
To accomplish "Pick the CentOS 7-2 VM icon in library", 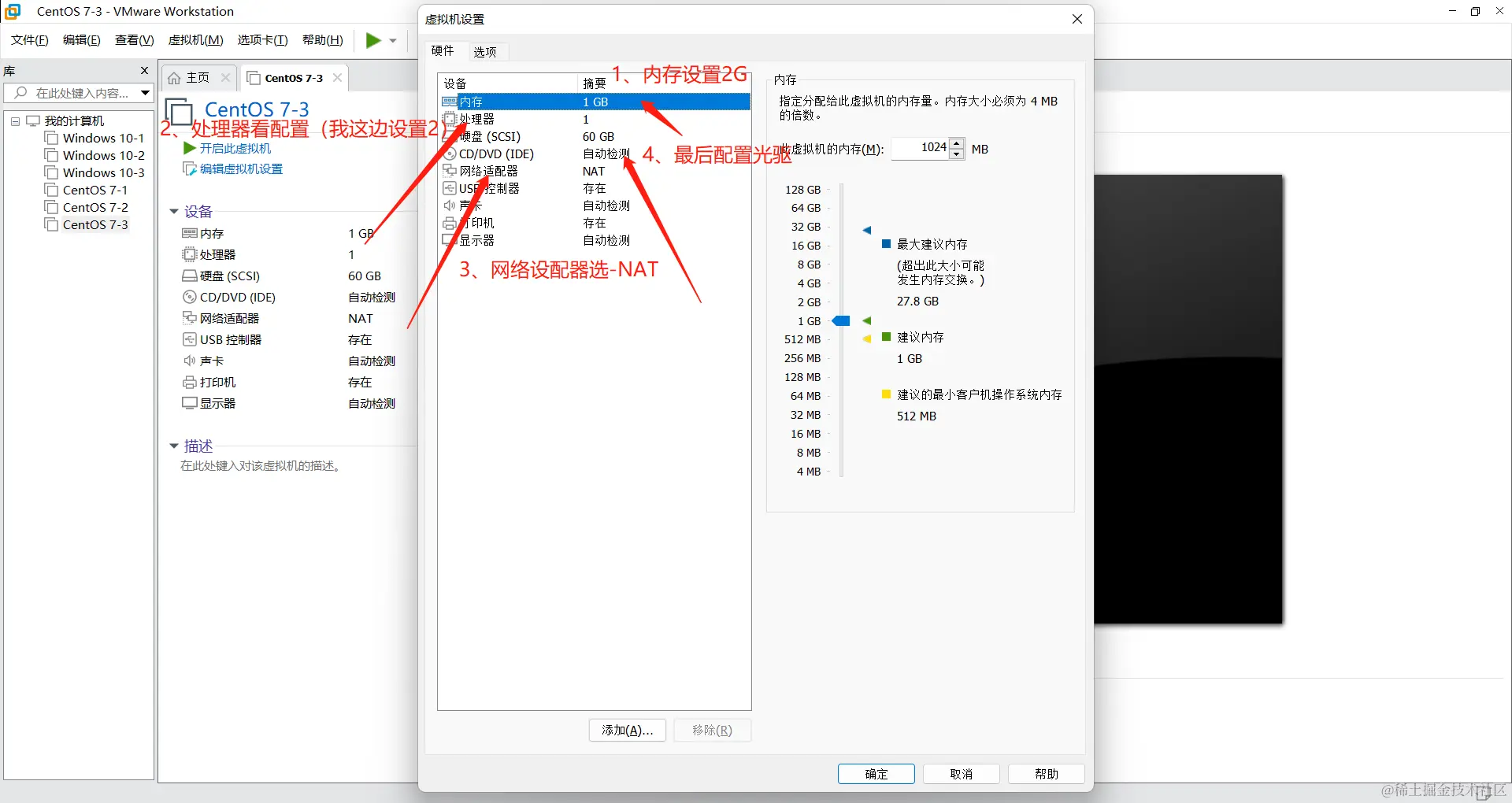I will pos(52,207).
